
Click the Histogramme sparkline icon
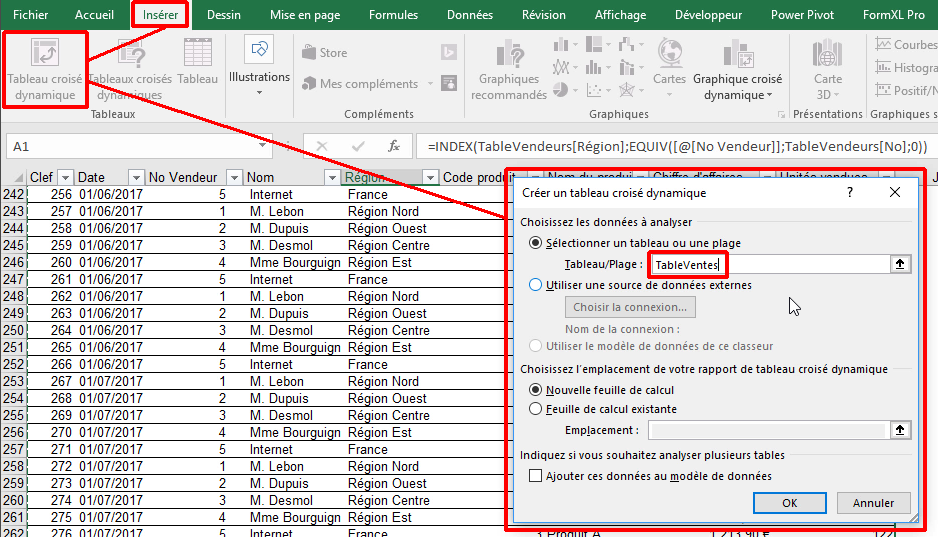point(883,67)
